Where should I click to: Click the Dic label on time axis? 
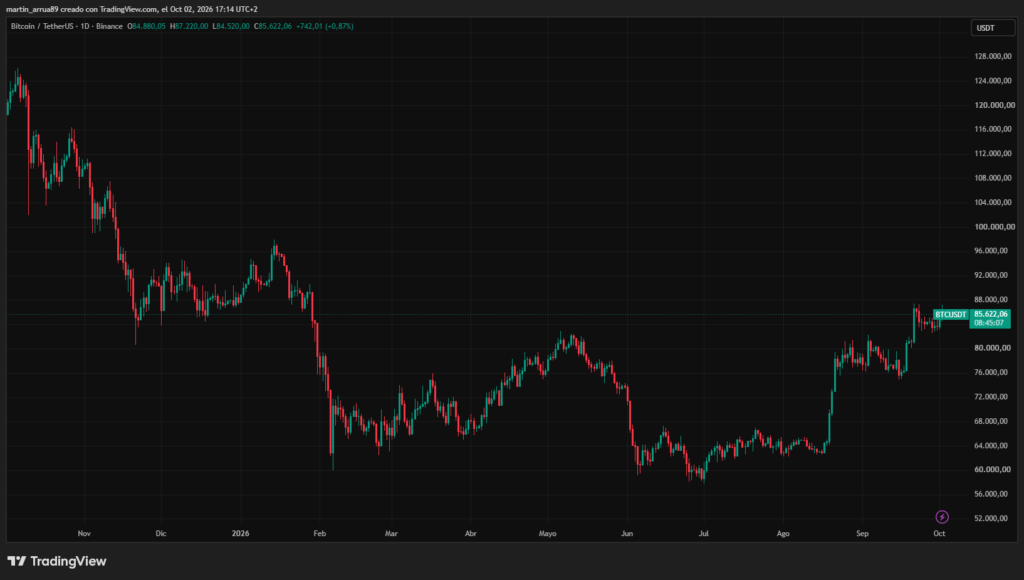click(x=161, y=534)
